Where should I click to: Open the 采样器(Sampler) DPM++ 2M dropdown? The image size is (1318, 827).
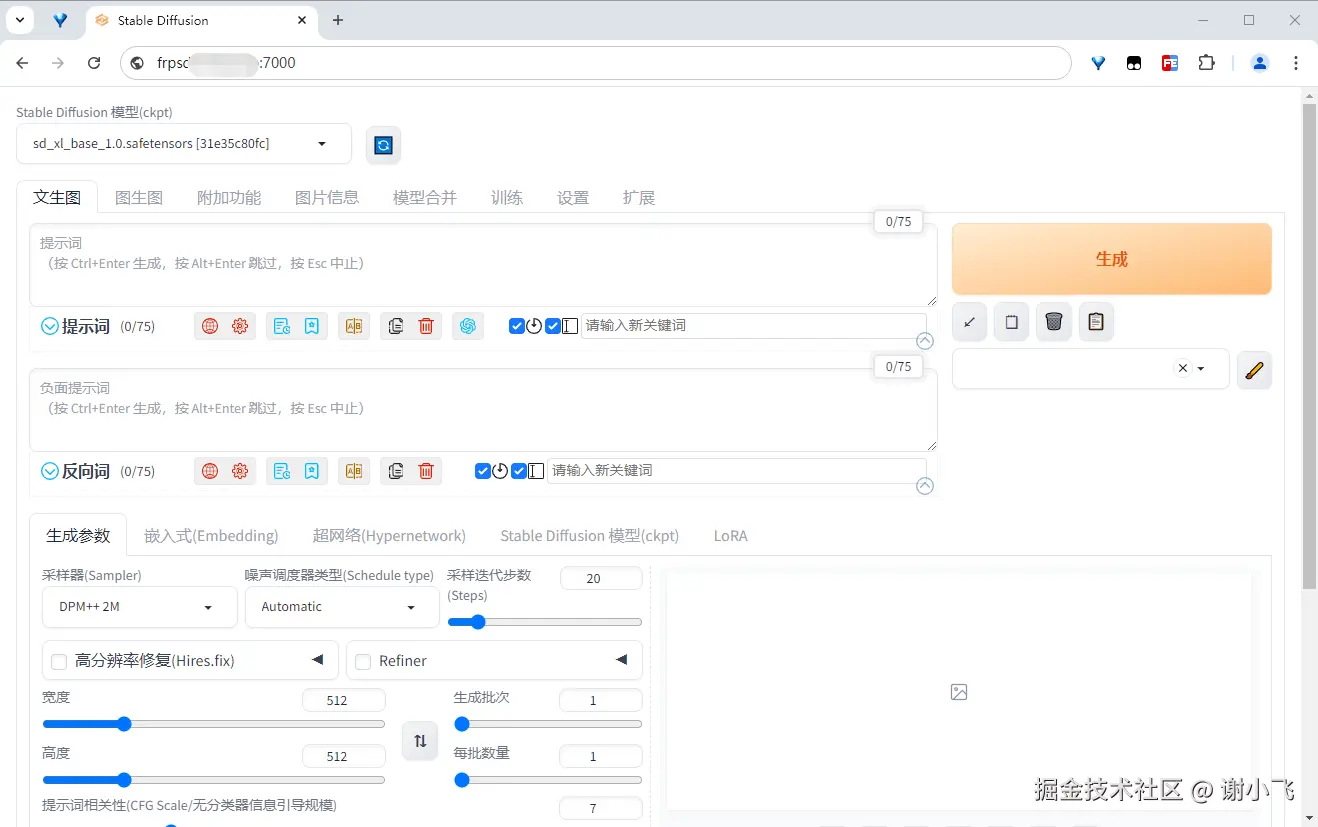pos(138,607)
